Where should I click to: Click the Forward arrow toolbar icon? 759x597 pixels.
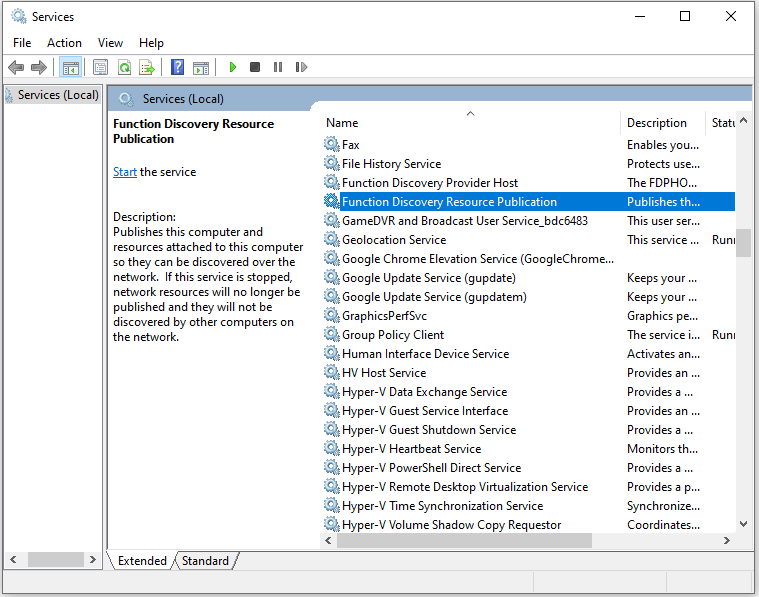coord(39,67)
